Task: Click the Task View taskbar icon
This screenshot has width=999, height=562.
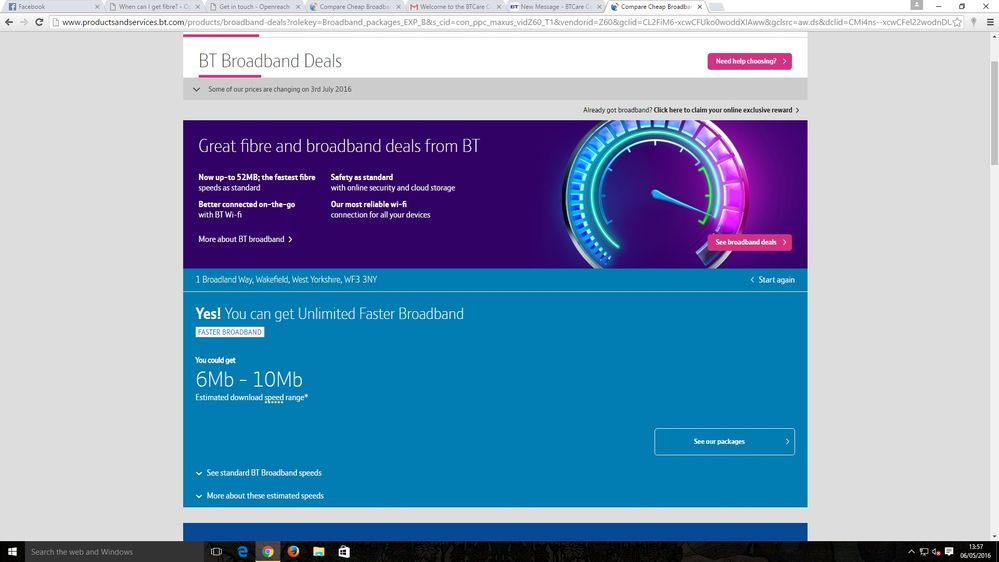Action: 216,551
